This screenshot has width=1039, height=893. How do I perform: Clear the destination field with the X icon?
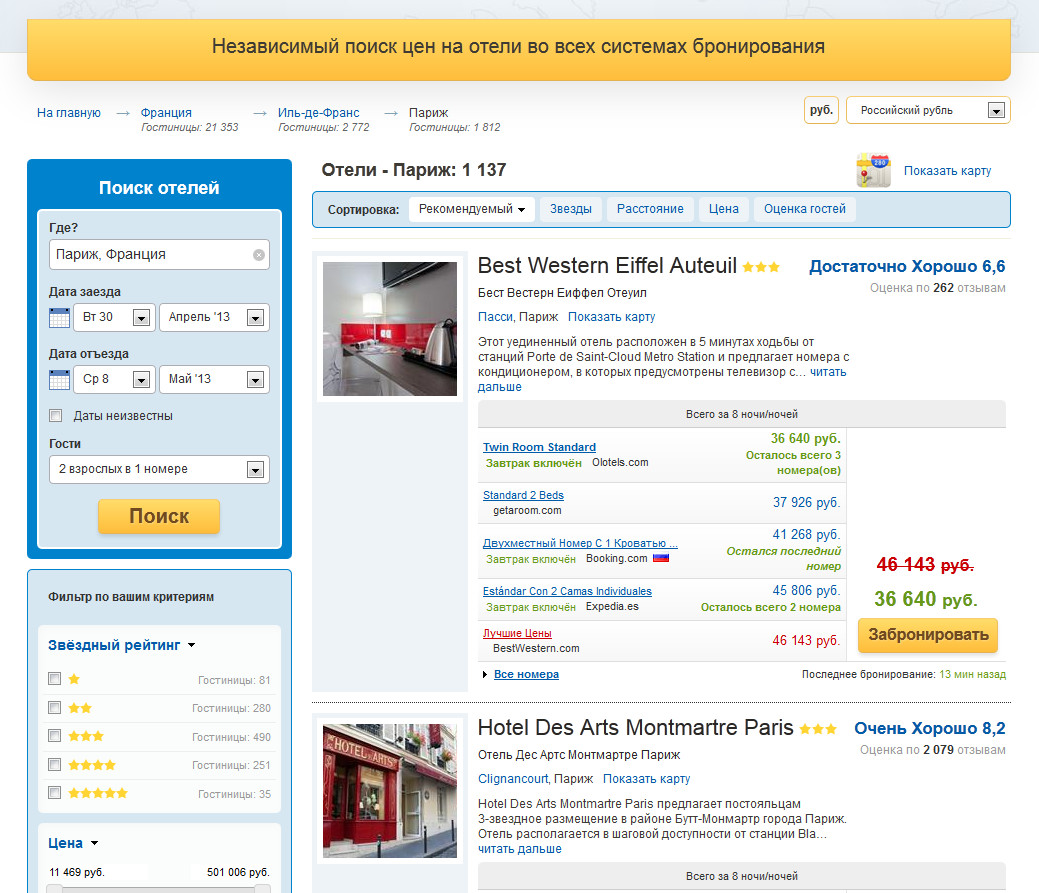tap(259, 255)
